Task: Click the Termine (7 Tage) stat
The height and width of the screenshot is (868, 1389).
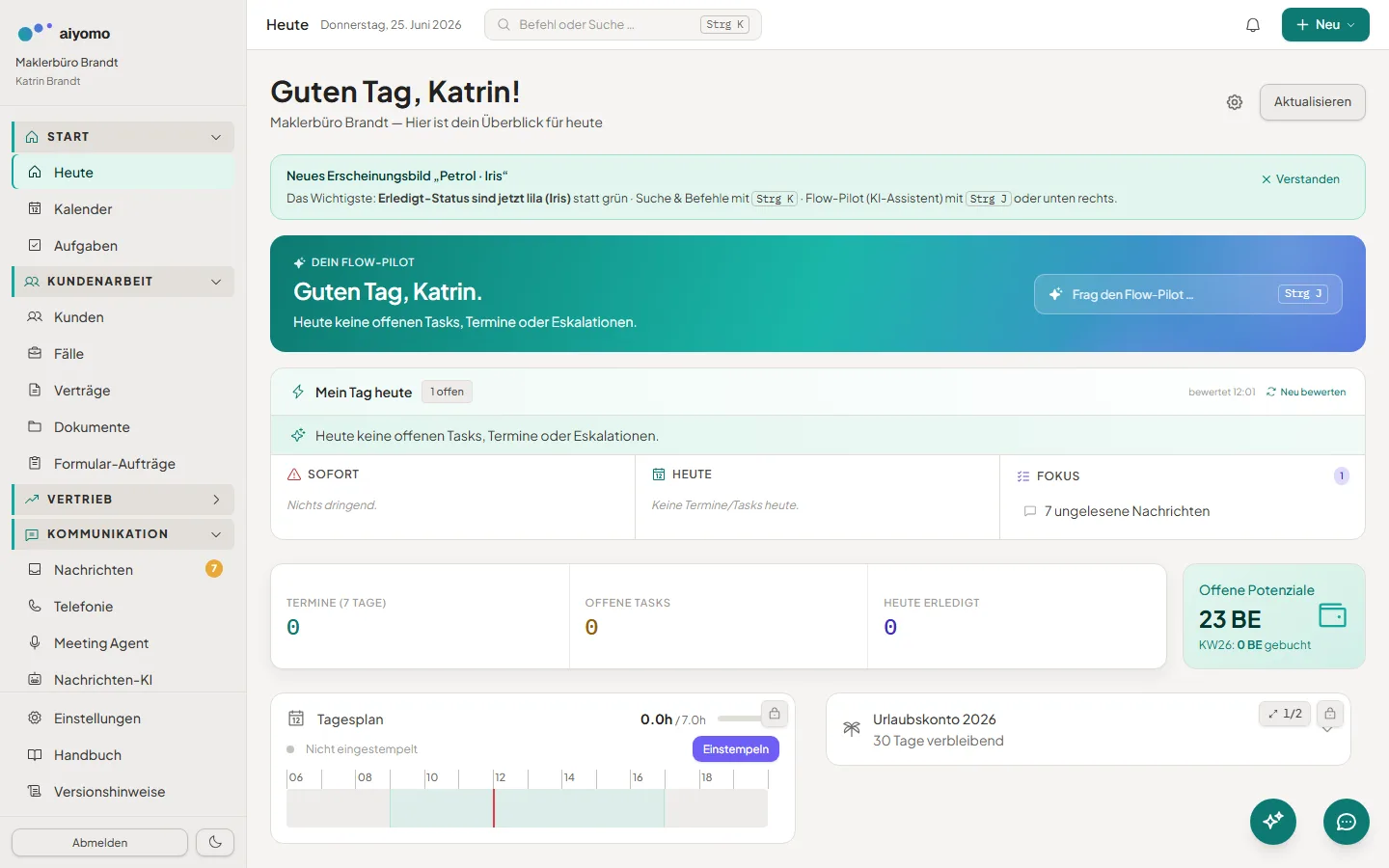Action: coord(420,616)
